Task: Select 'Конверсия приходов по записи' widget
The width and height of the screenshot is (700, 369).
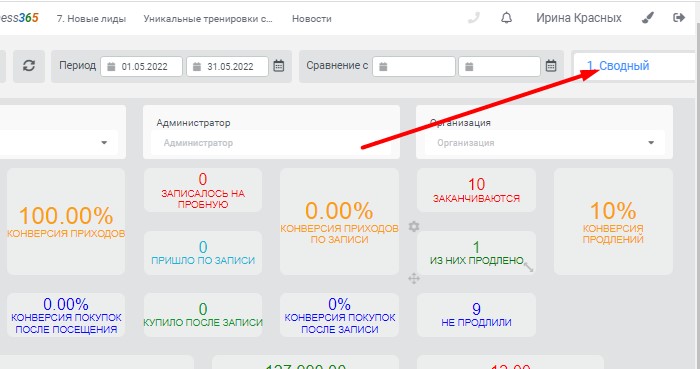Action: 339,221
